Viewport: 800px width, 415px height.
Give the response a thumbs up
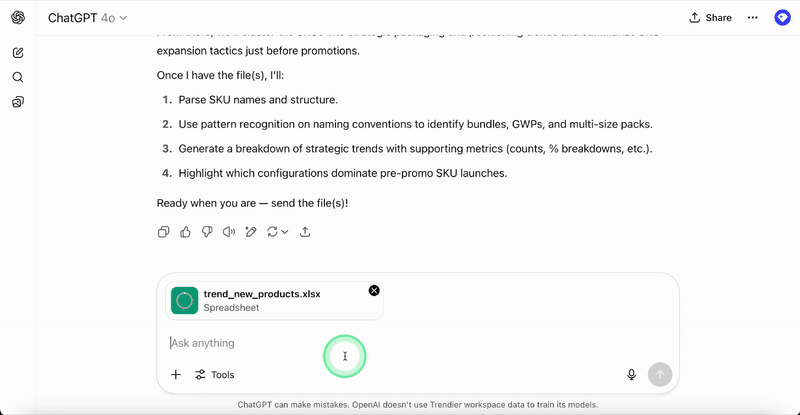point(185,232)
